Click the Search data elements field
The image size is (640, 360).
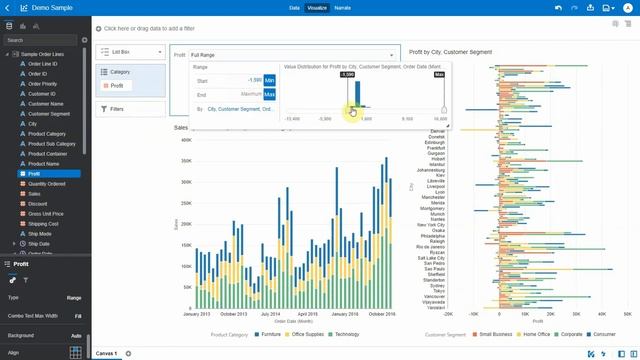40,40
